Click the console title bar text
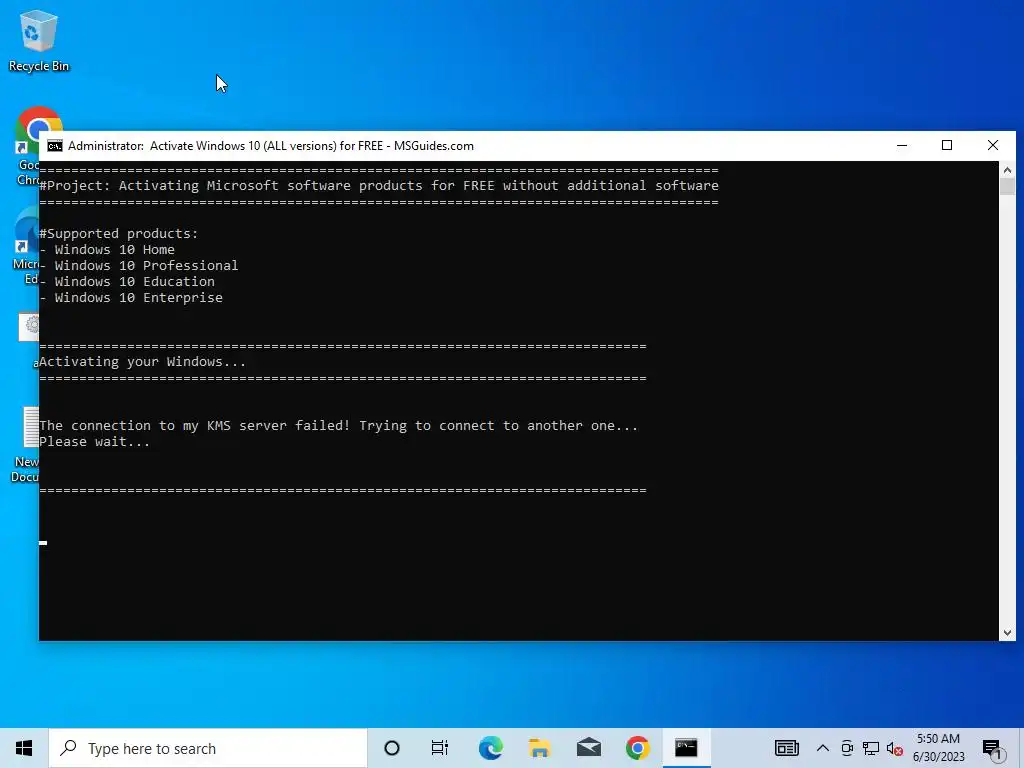The height and width of the screenshot is (768, 1024). [271, 146]
